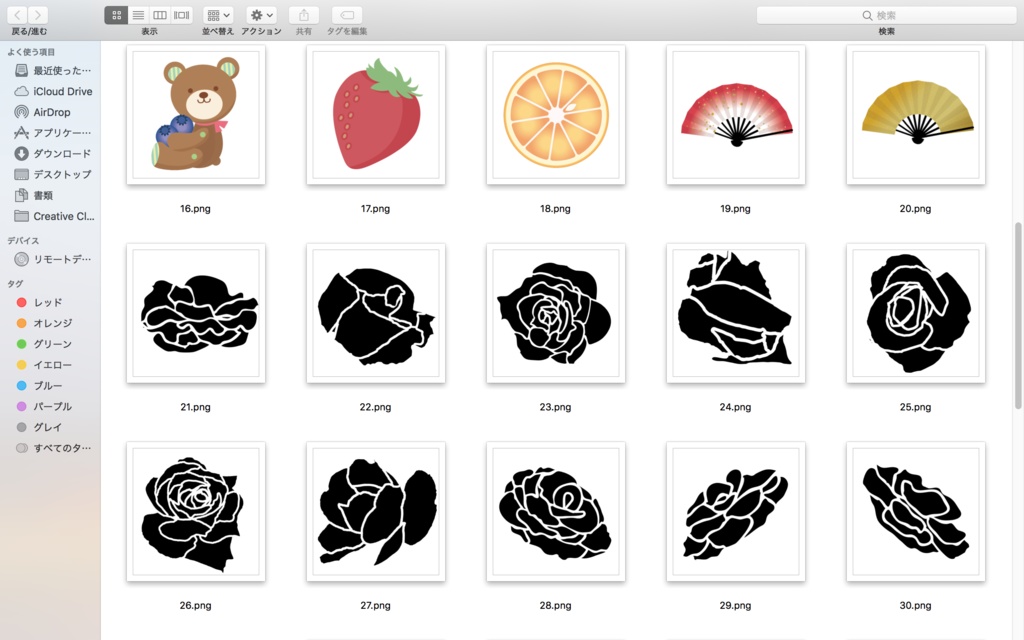Select rose silhouette thumbnail 30.png
1024x640 pixels.
click(916, 512)
